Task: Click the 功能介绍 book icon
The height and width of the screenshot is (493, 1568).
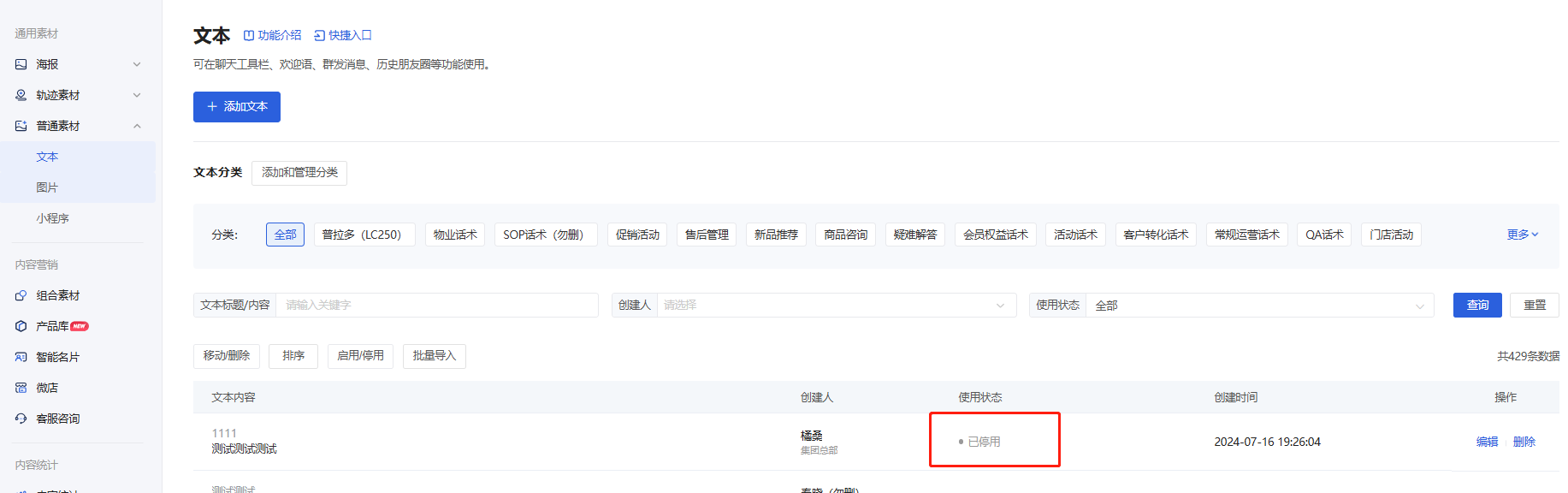Action: (249, 35)
